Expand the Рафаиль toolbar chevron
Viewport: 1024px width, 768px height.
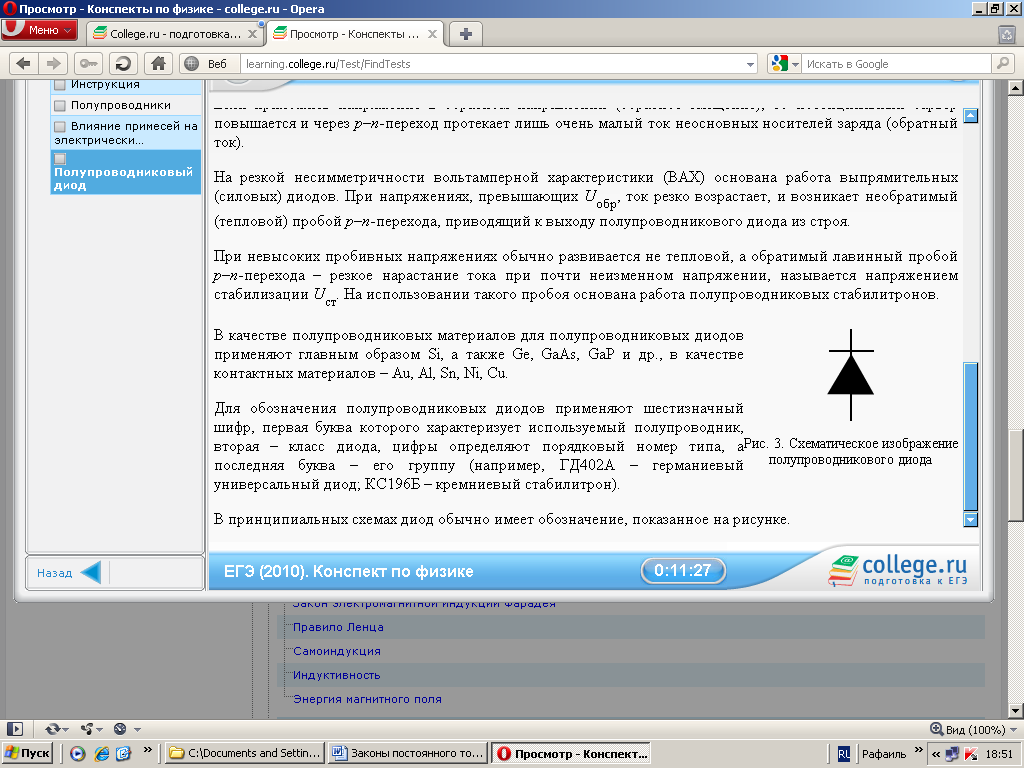[x=918, y=750]
